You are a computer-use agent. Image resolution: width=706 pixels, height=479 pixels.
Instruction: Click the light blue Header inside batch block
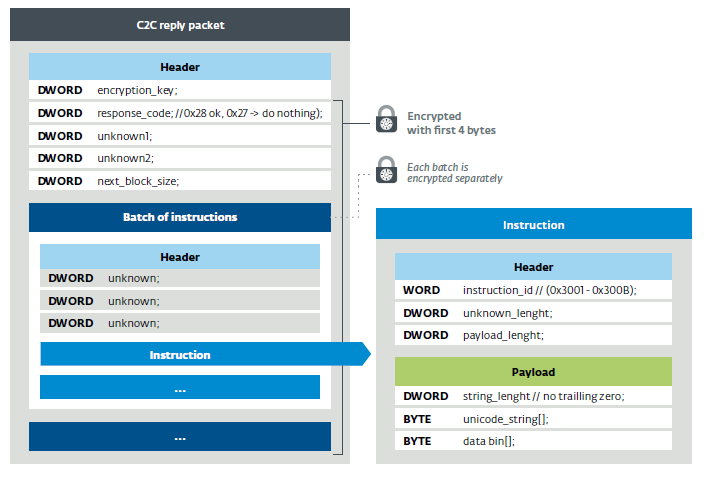pyautogui.click(x=180, y=257)
